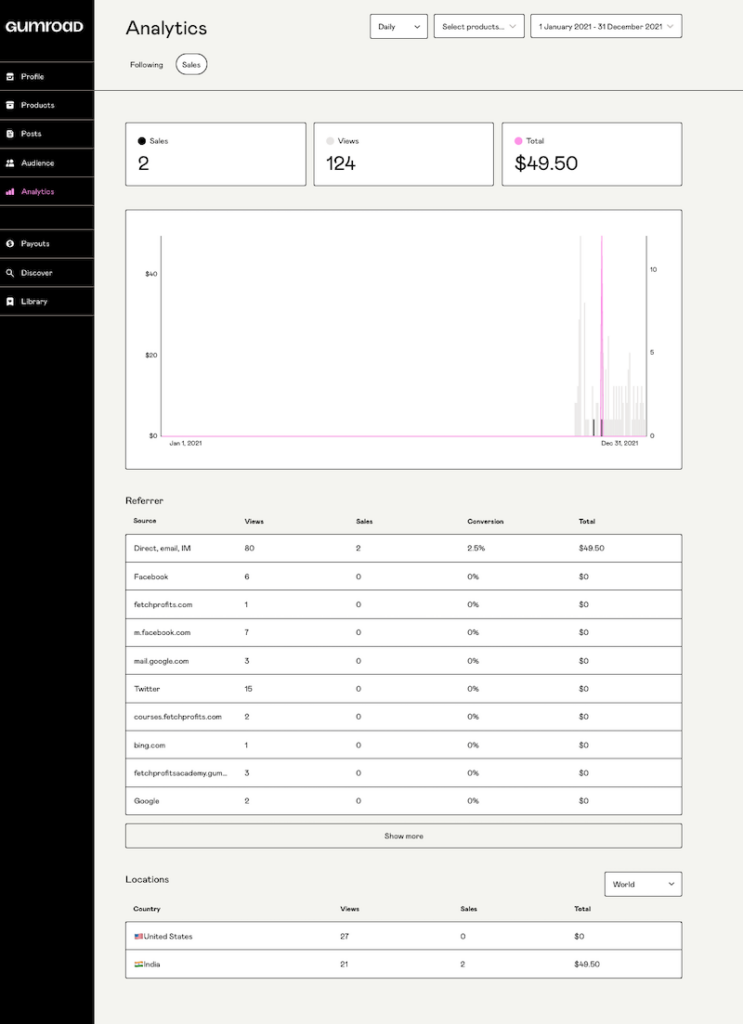Go to Discover page

(47, 273)
